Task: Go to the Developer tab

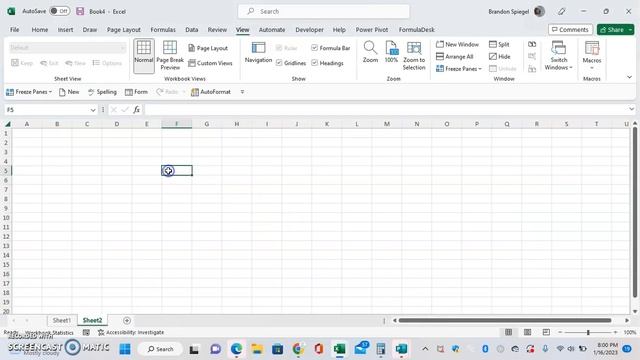Action: point(309,29)
